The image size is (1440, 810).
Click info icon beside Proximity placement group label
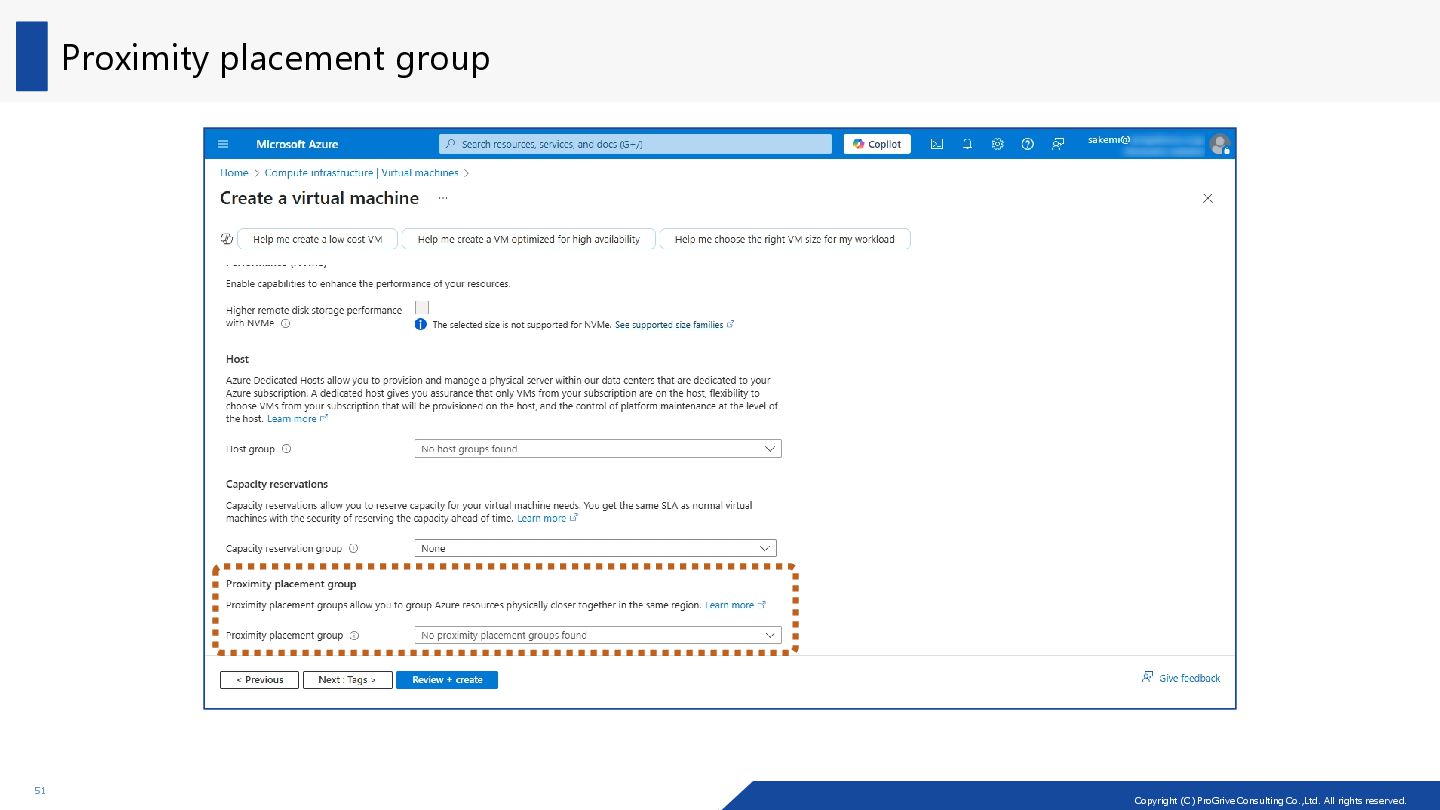coord(354,636)
